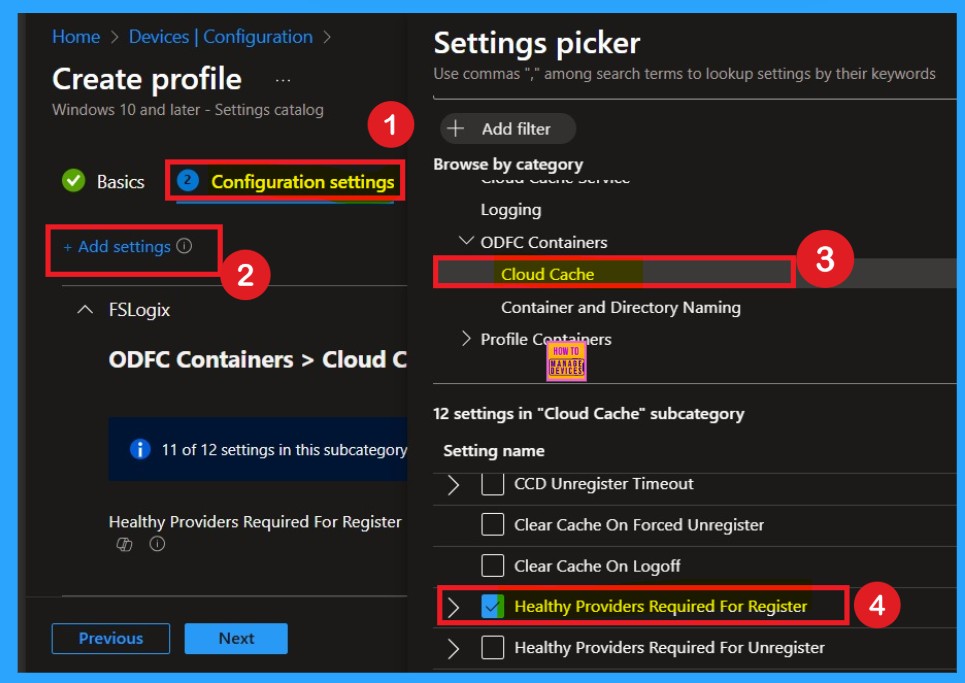Click the info icon beside Add settings

(184, 246)
